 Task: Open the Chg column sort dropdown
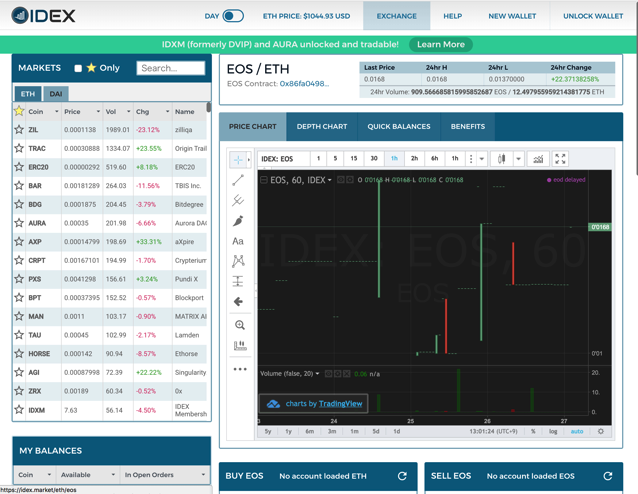(x=167, y=111)
